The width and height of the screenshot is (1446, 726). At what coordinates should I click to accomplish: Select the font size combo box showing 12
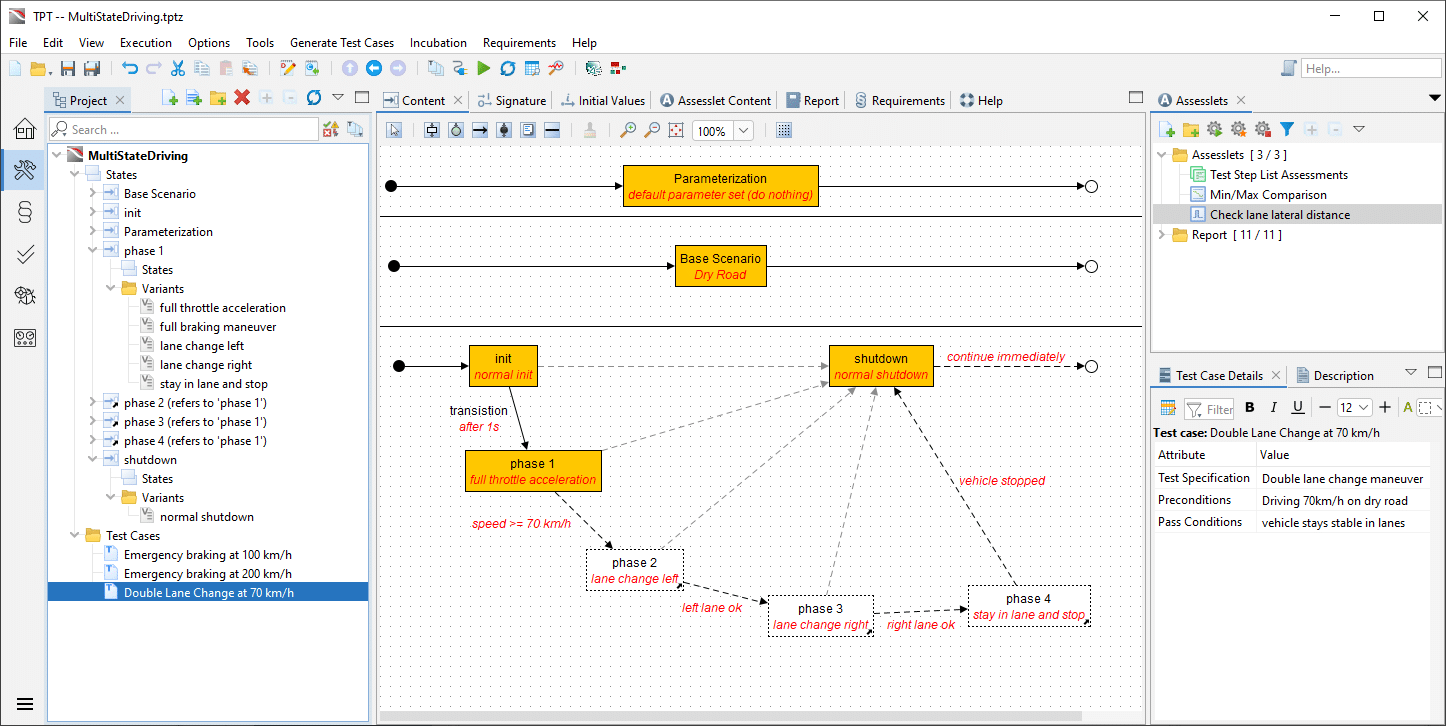[x=1355, y=407]
